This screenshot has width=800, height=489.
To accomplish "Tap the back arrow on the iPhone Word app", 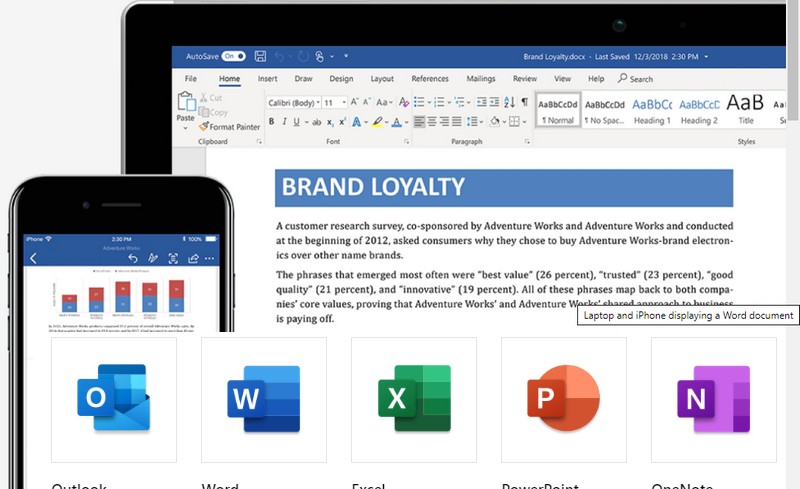I will 33,258.
